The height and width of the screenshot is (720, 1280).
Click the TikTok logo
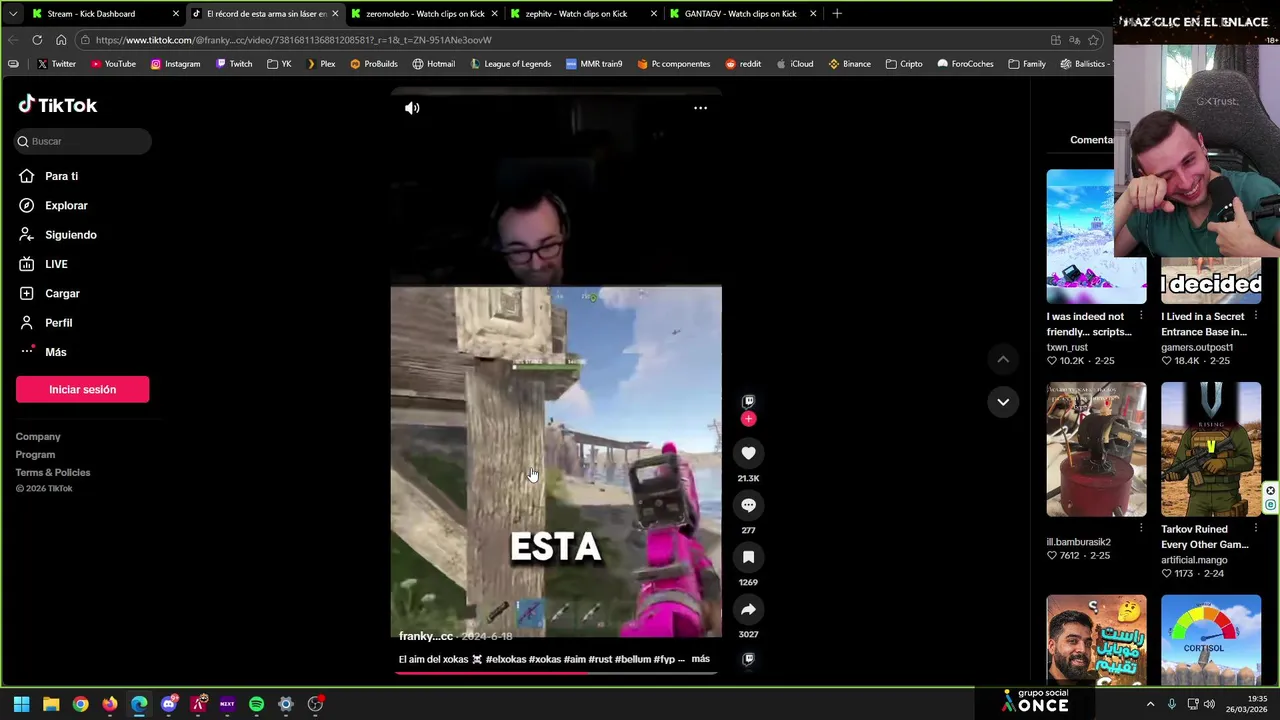pos(57,105)
